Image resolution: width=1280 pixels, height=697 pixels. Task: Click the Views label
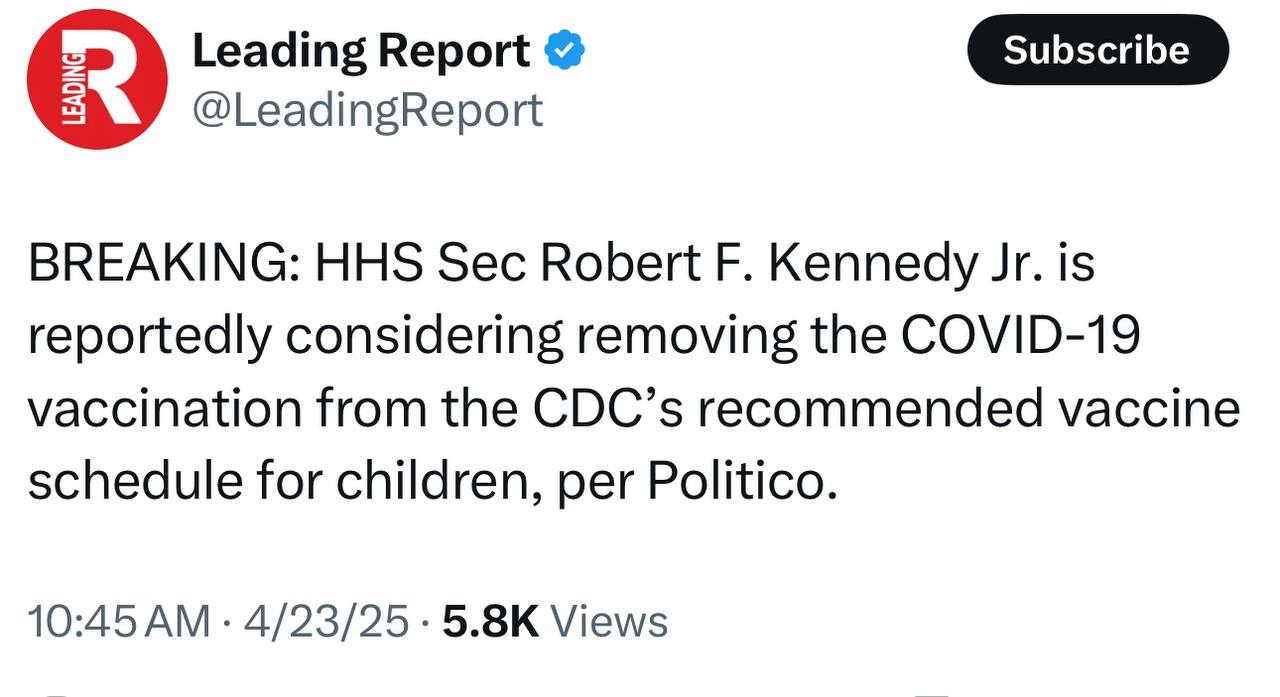pyautogui.click(x=609, y=621)
